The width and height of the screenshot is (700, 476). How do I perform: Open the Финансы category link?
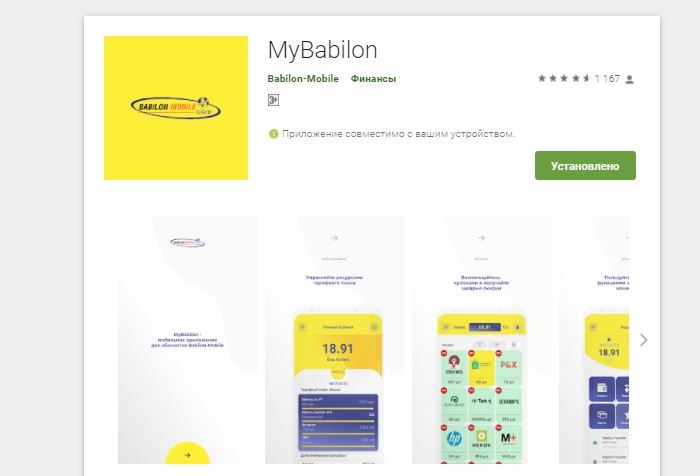373,79
